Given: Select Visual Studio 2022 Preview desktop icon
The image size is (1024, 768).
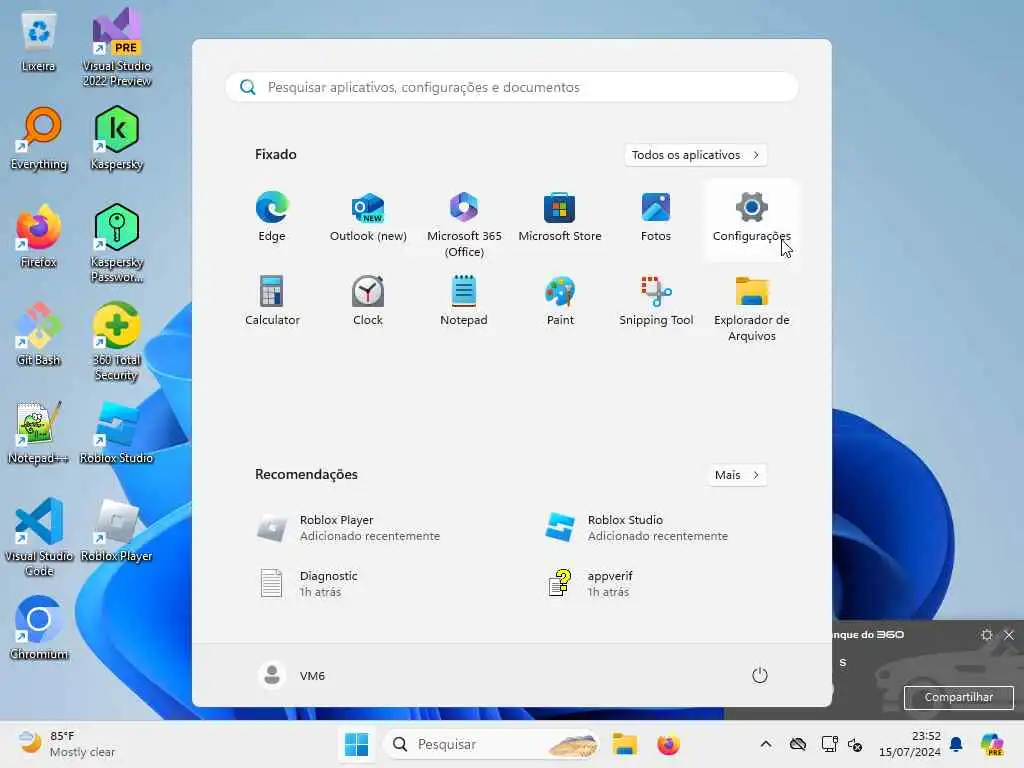Looking at the screenshot, I should point(117,47).
